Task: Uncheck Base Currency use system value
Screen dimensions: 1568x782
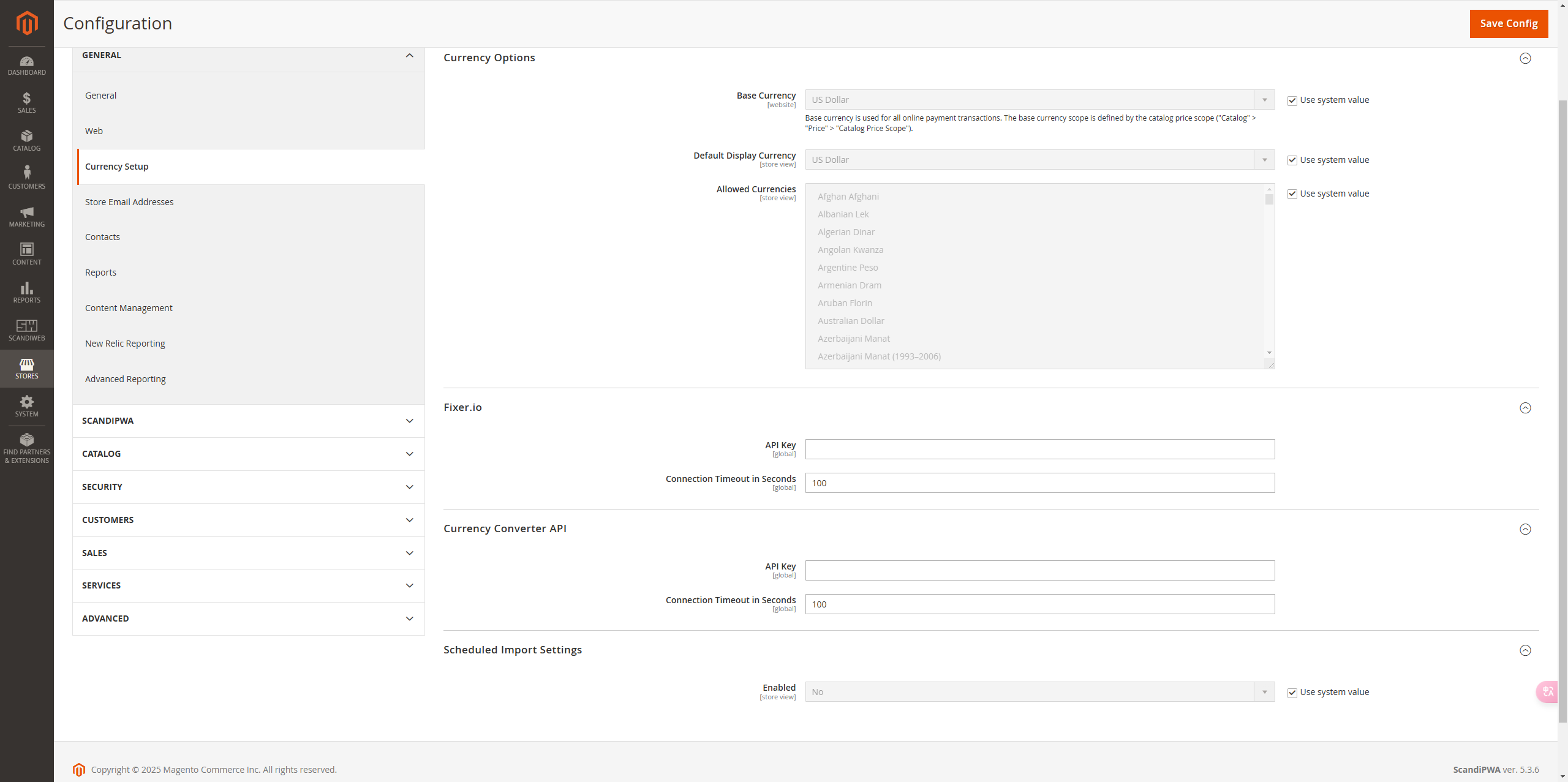Action: [1292, 100]
